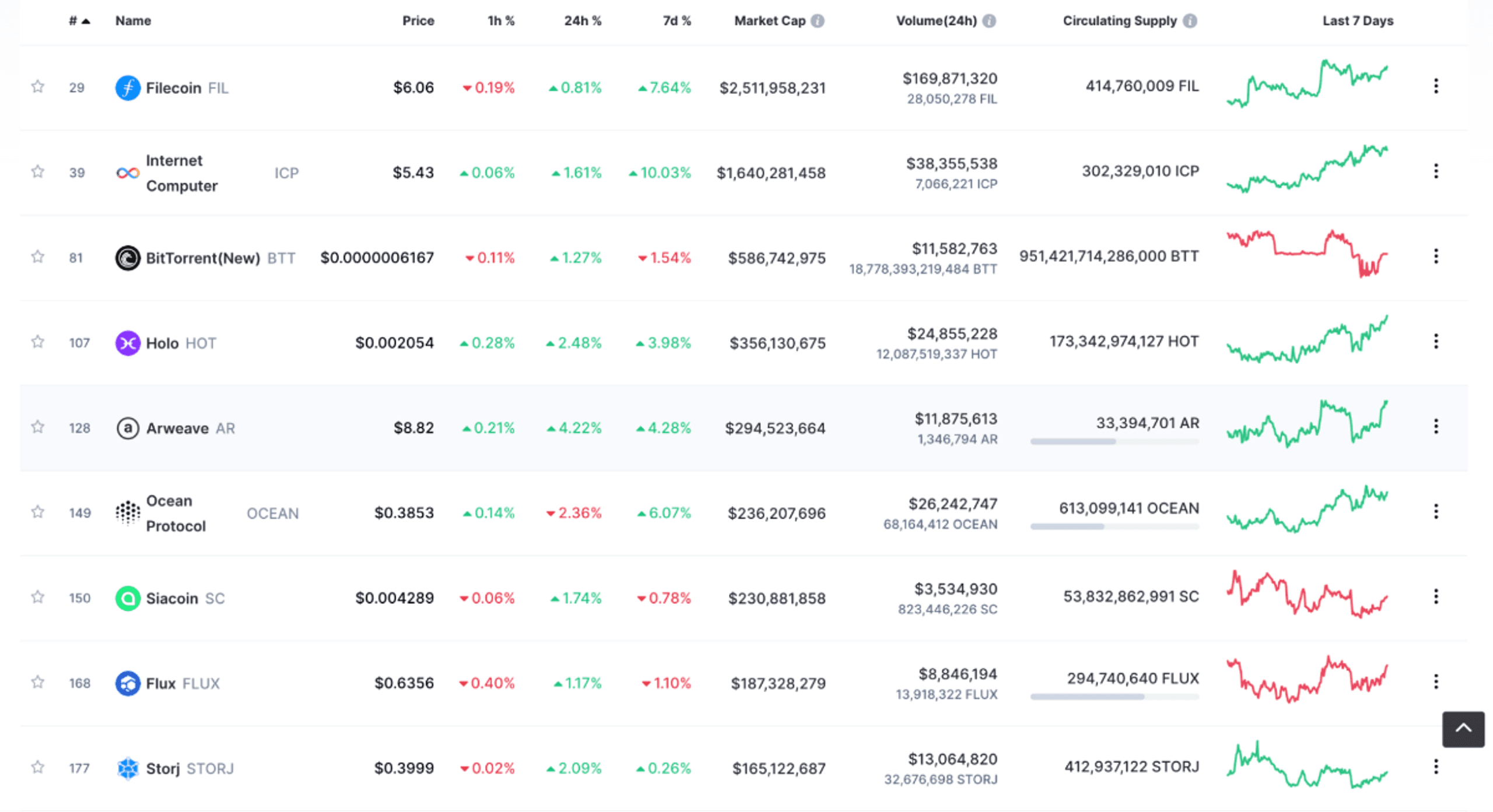The height and width of the screenshot is (812, 1493).
Task: Click the Internet Computer infinity logo
Action: click(x=128, y=173)
